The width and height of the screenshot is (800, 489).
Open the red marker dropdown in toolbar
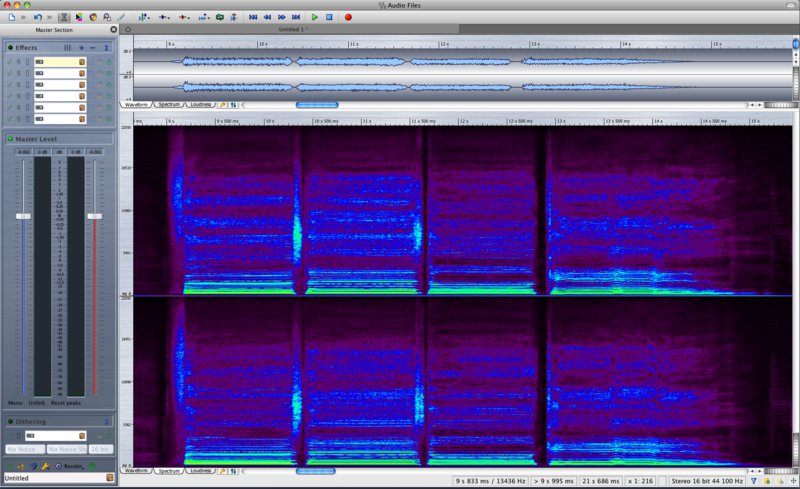pos(184,17)
